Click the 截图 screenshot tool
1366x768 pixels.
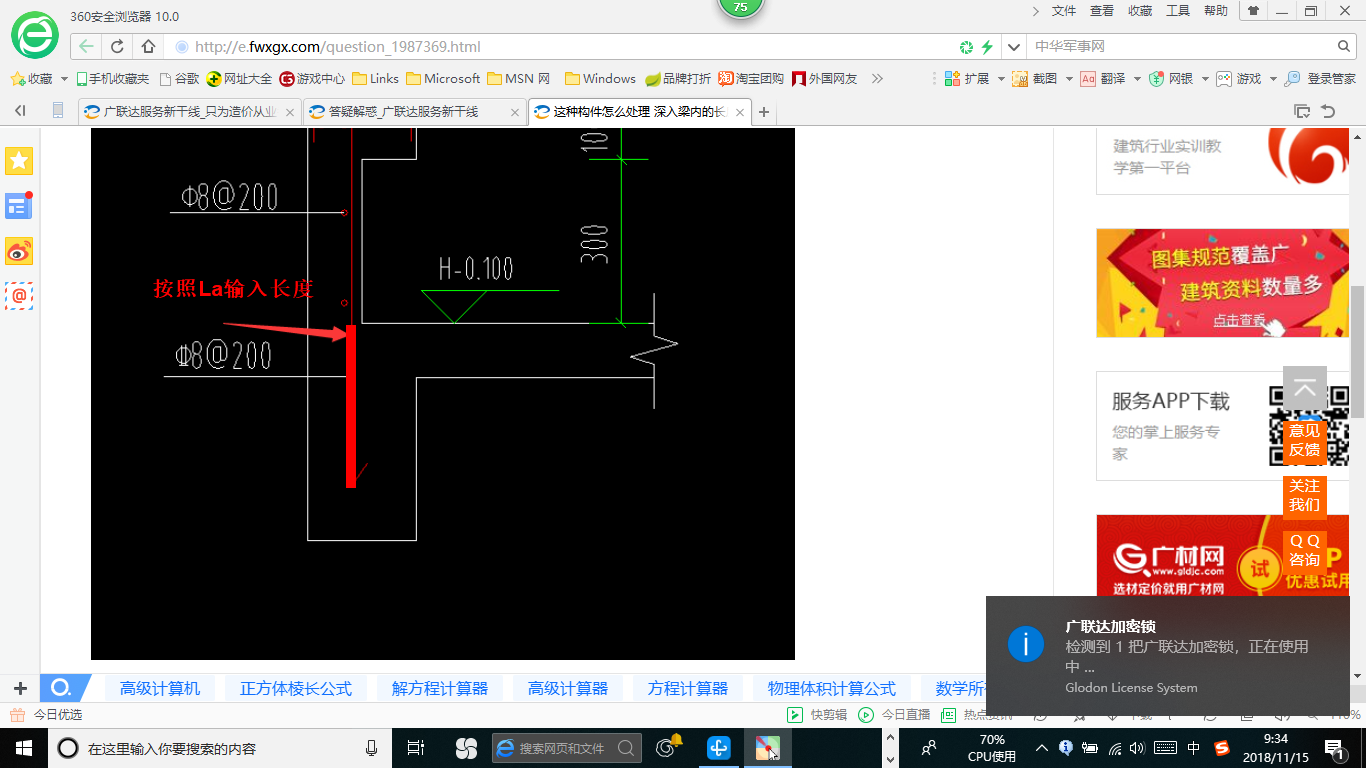click(x=1034, y=78)
